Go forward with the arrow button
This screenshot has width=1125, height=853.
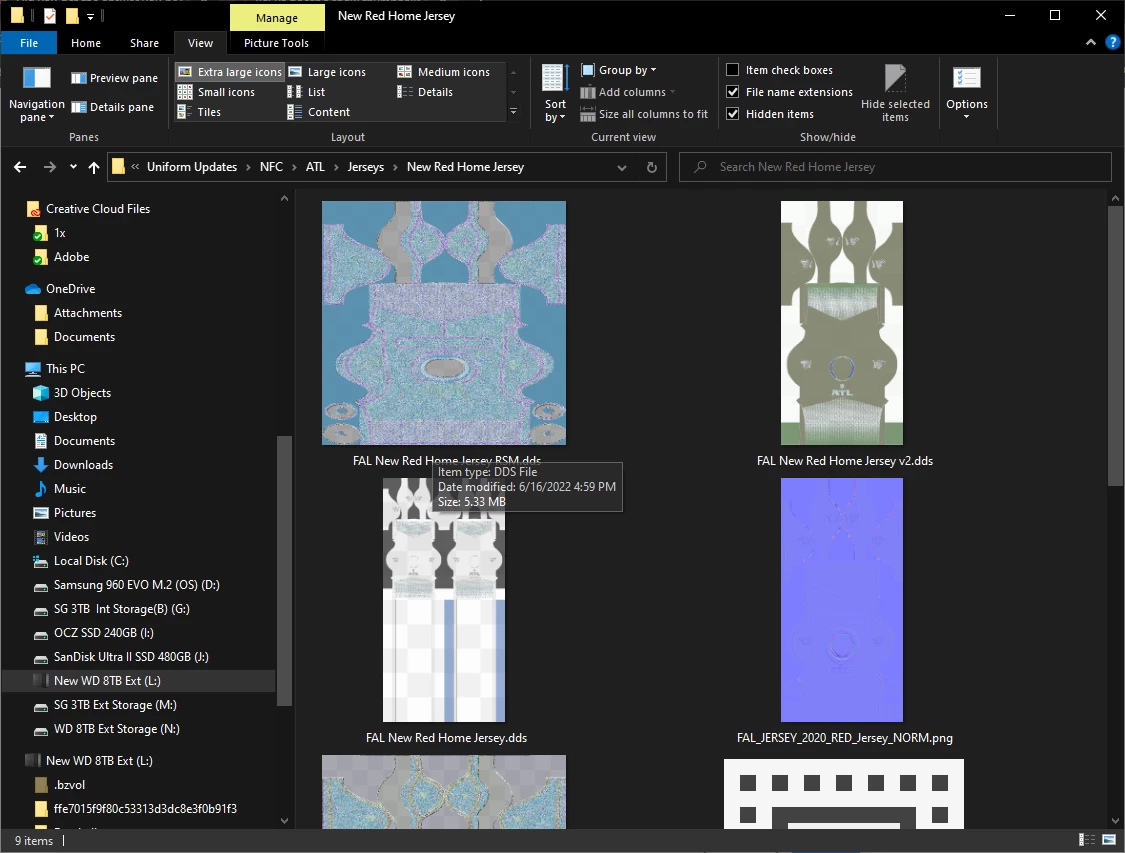[x=50, y=167]
